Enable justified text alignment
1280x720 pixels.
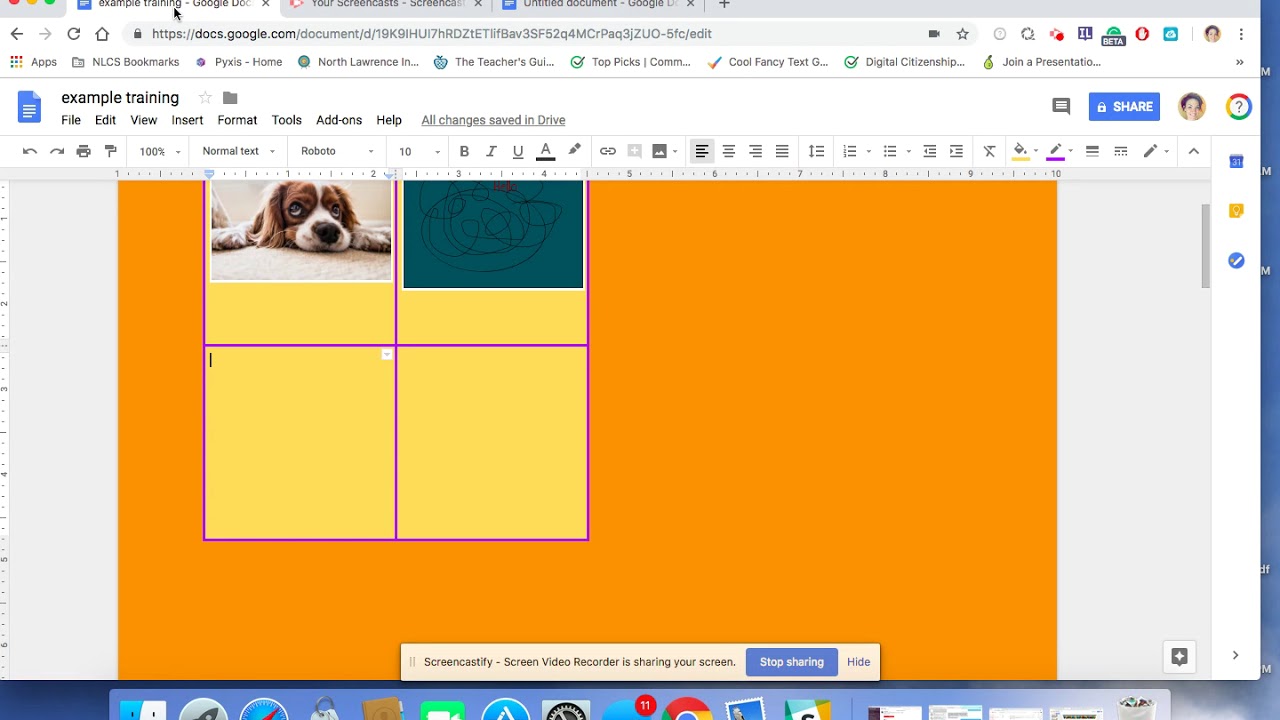(782, 151)
